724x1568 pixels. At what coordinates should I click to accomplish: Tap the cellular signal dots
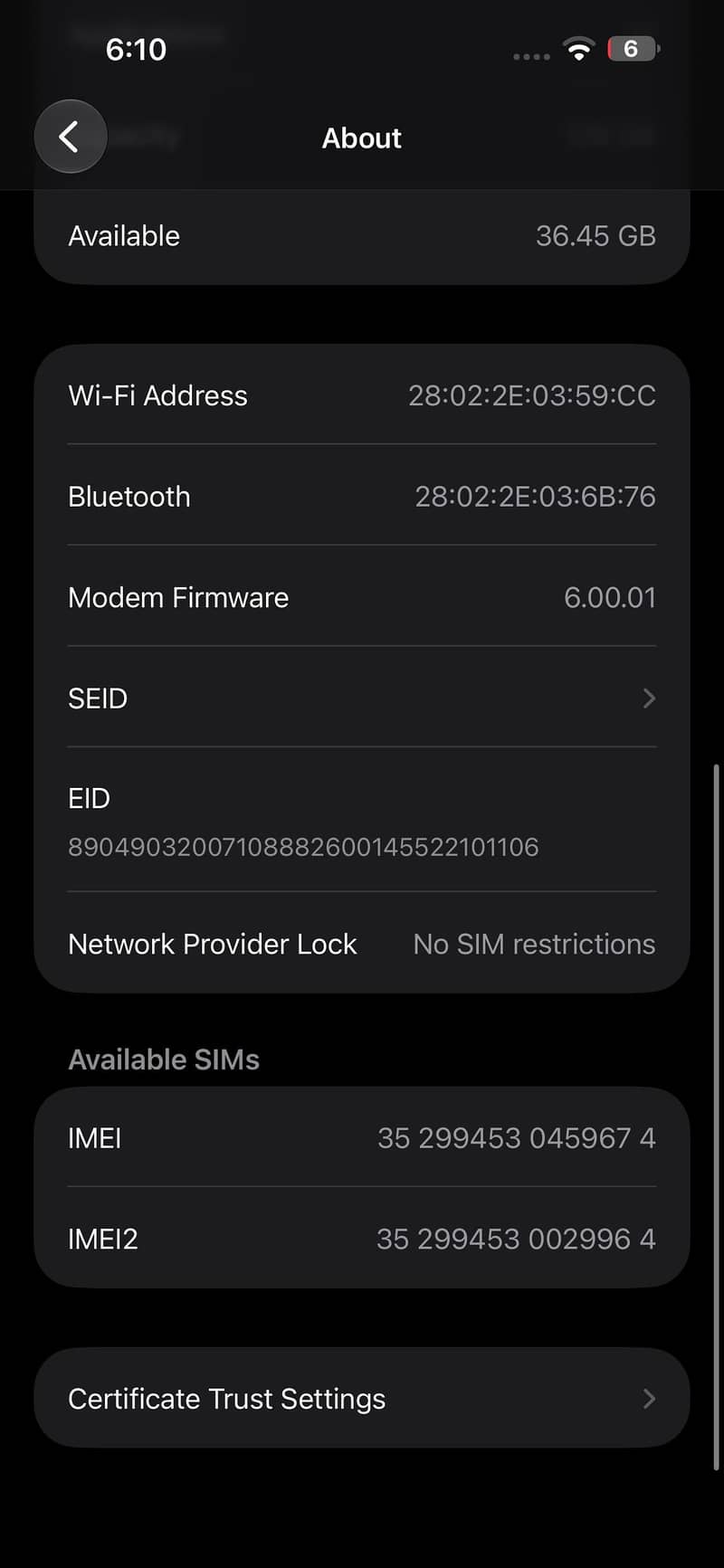tap(531, 56)
